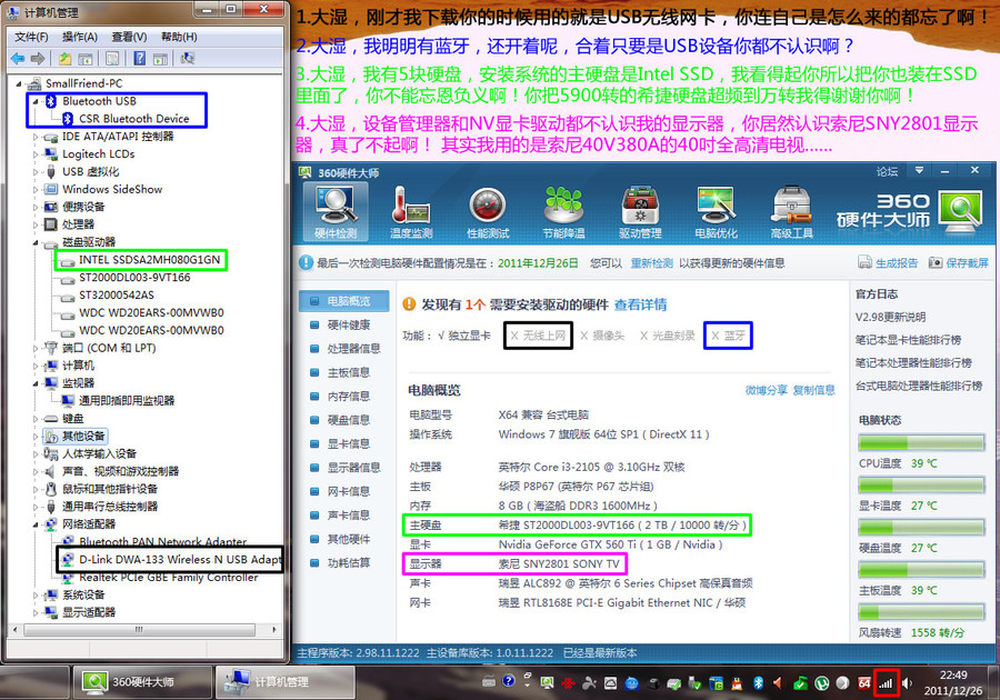The width and height of the screenshot is (1000, 700).
Task: Expand USB 虚拟化 node
Action: coord(36,172)
